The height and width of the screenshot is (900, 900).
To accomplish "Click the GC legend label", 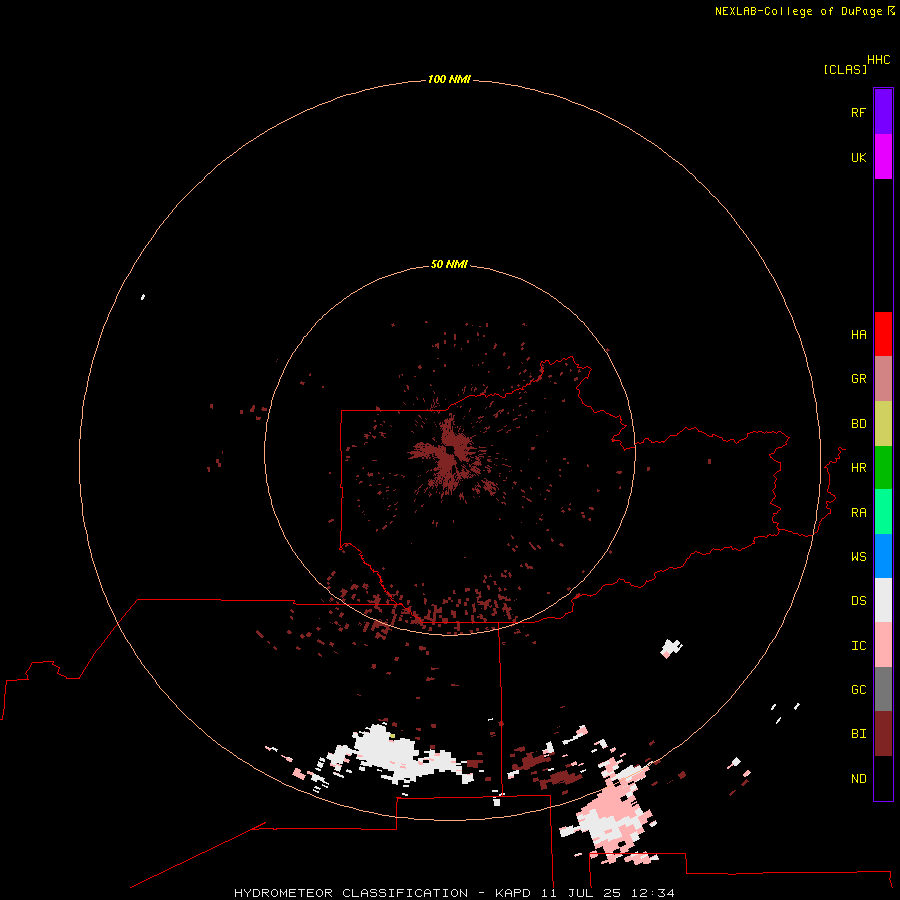I will coord(859,690).
